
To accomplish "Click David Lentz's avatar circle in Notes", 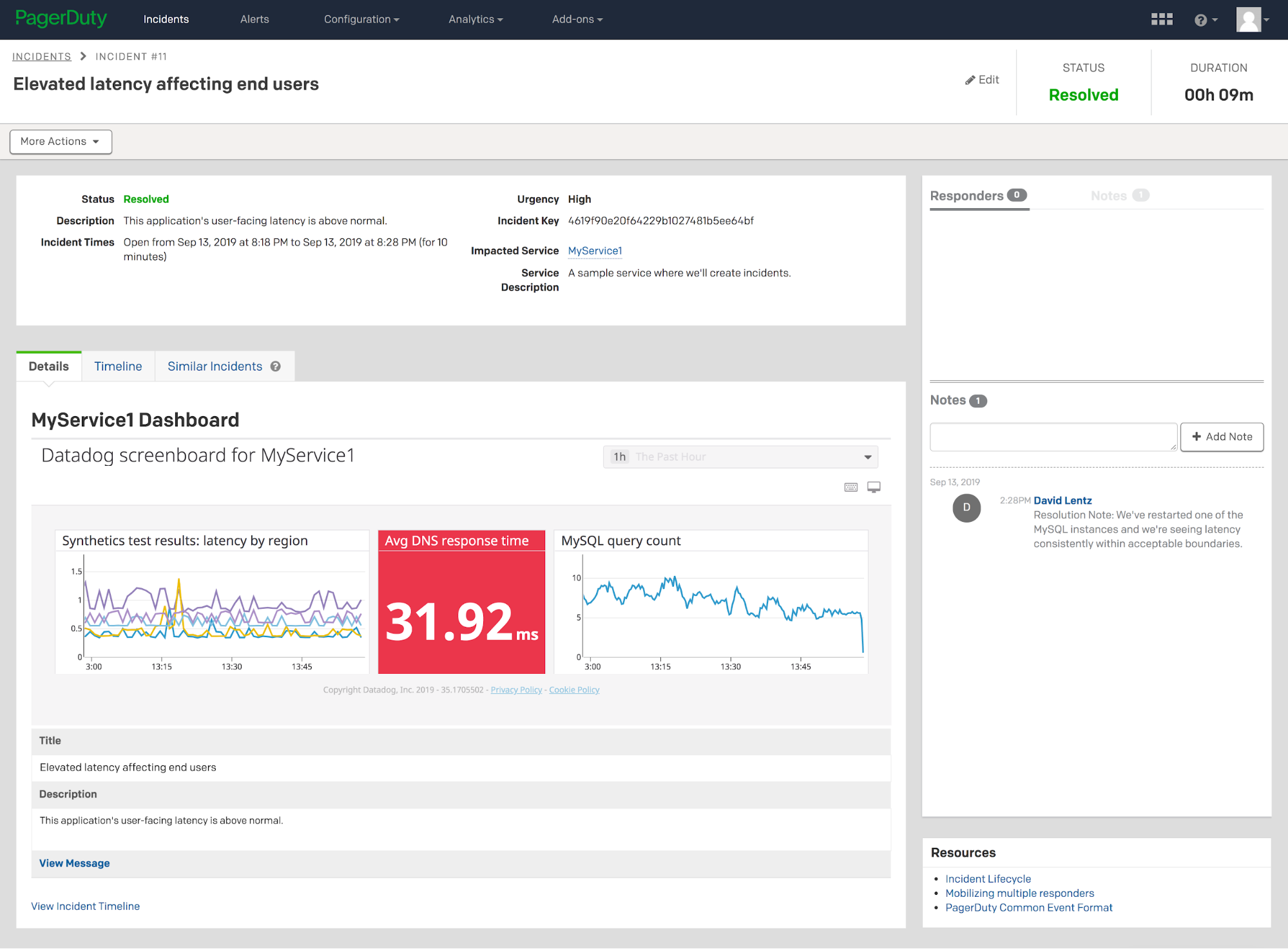I will [966, 508].
